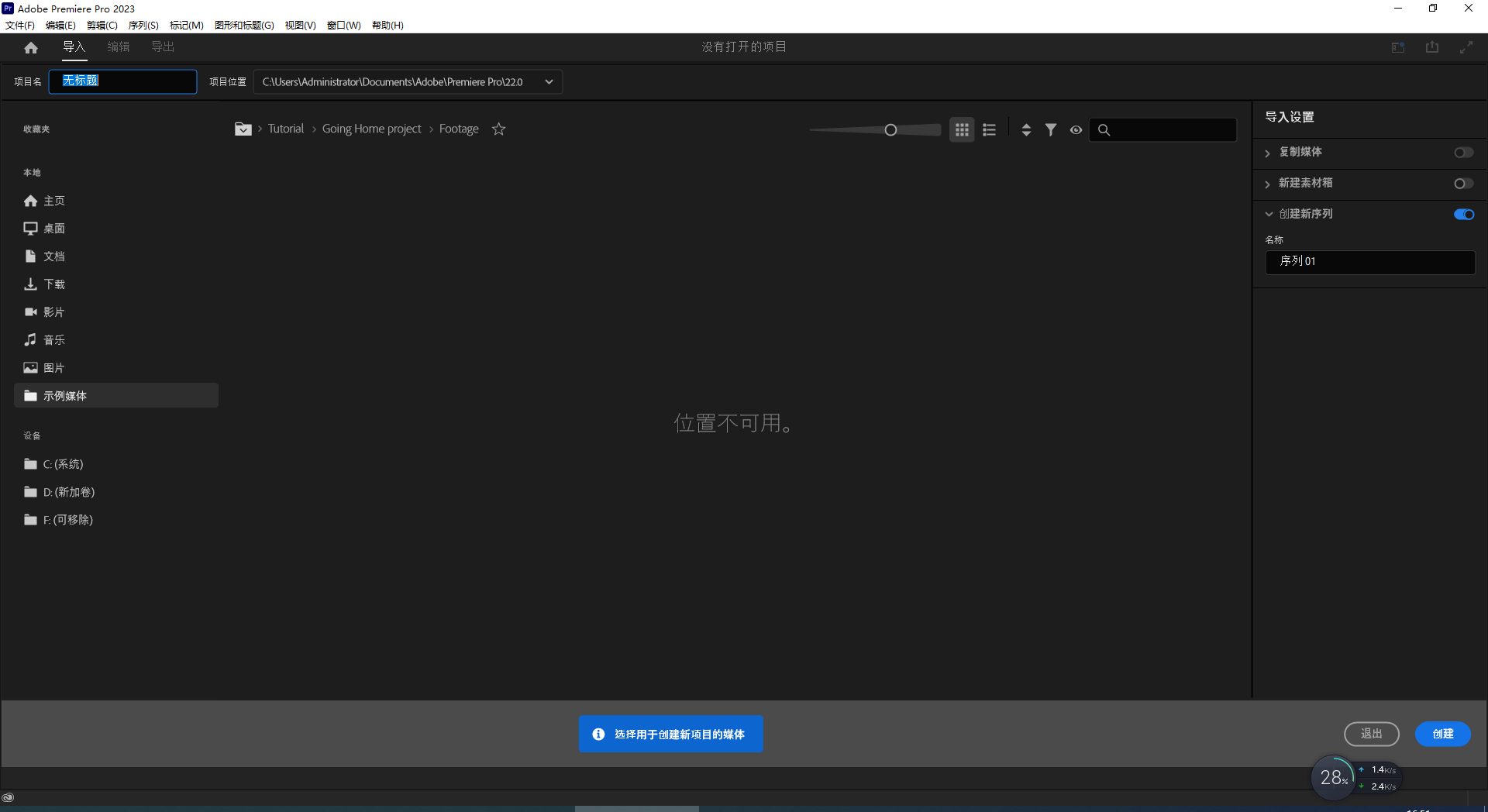The width and height of the screenshot is (1488, 812).
Task: Click the media search field
Action: [x=1162, y=130]
